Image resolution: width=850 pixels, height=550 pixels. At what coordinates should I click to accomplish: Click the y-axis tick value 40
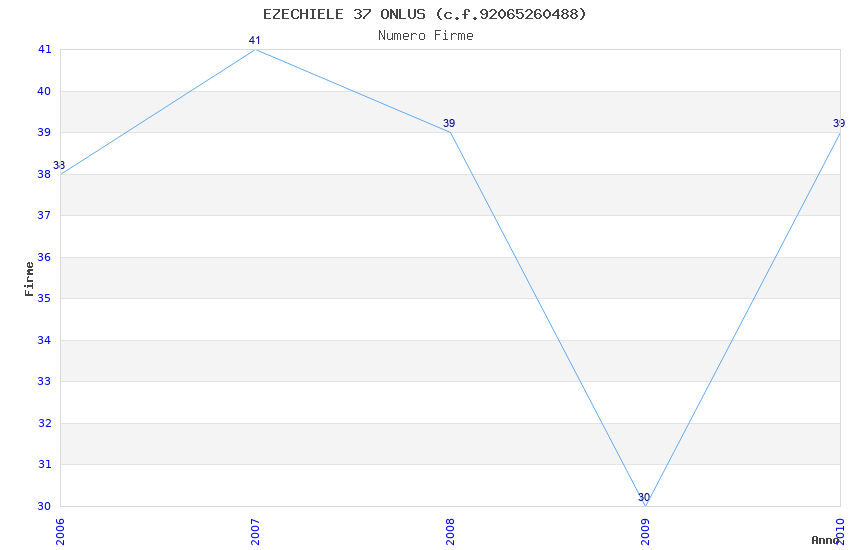pyautogui.click(x=44, y=91)
